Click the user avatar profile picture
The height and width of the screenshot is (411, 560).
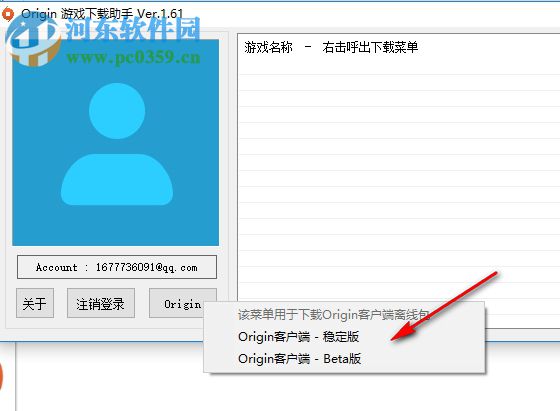(115, 142)
